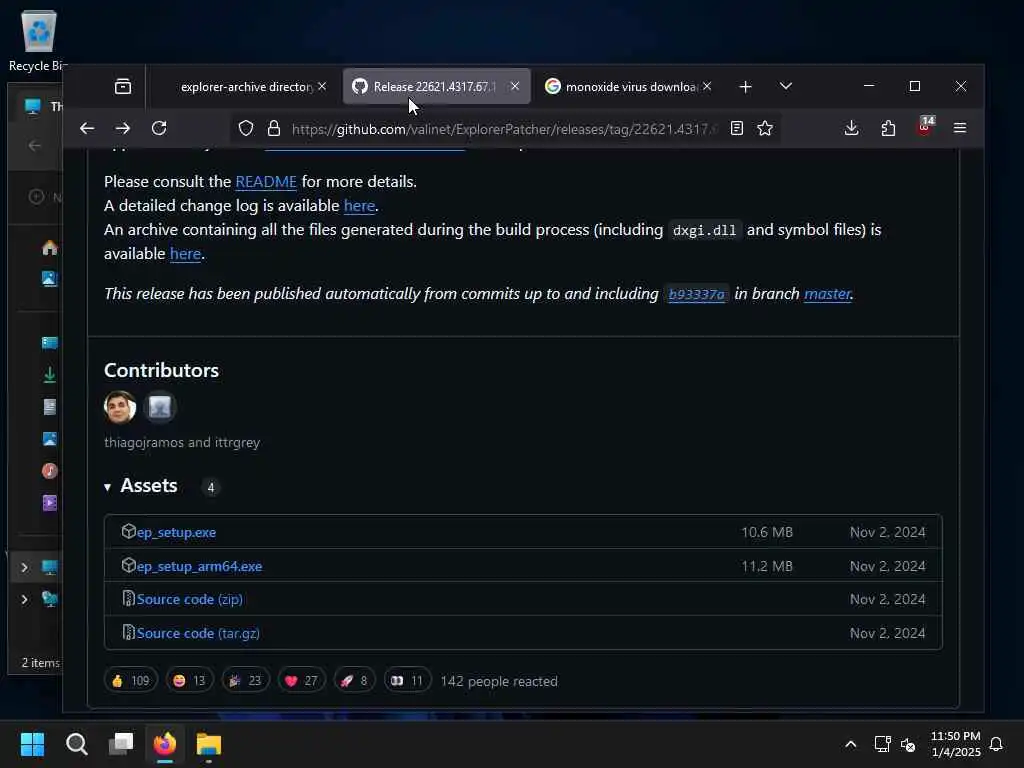Screen dimensions: 1024x768
Task: Click the 142 people reacted text
Action: coord(499,681)
